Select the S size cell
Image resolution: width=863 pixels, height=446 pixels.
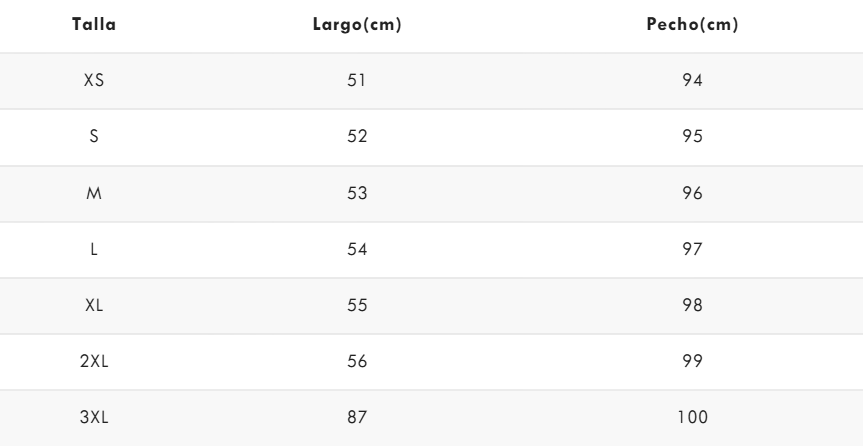[x=94, y=136]
